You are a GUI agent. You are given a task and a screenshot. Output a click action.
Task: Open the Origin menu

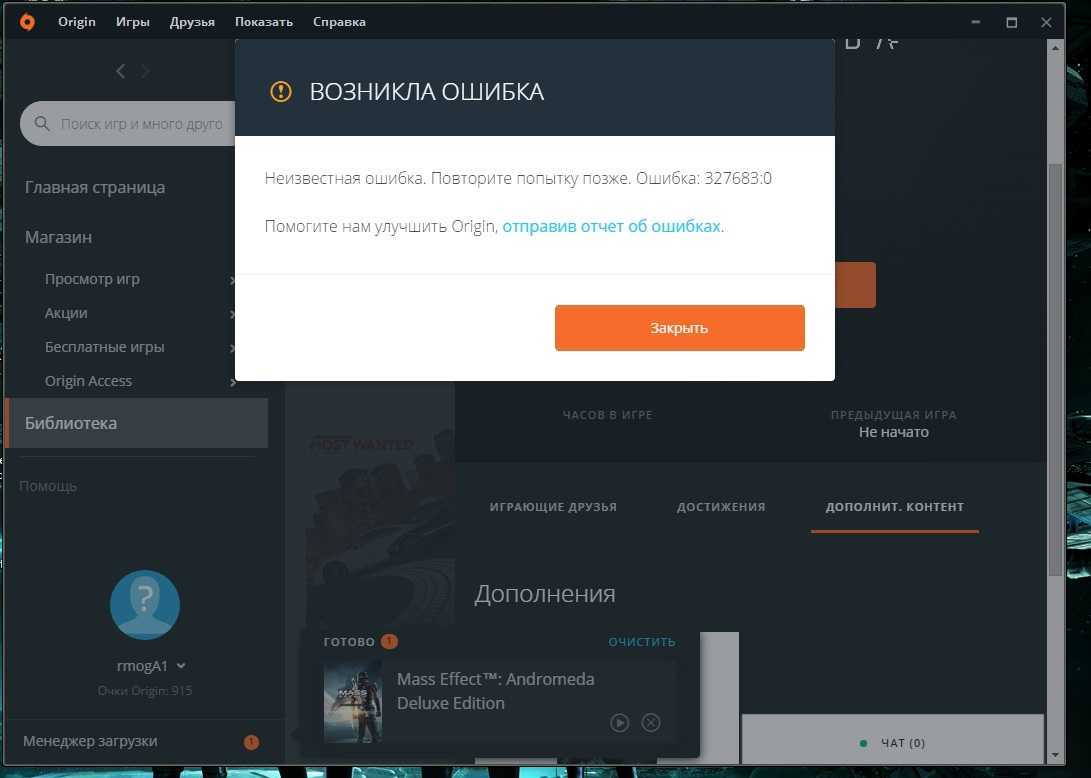click(77, 22)
